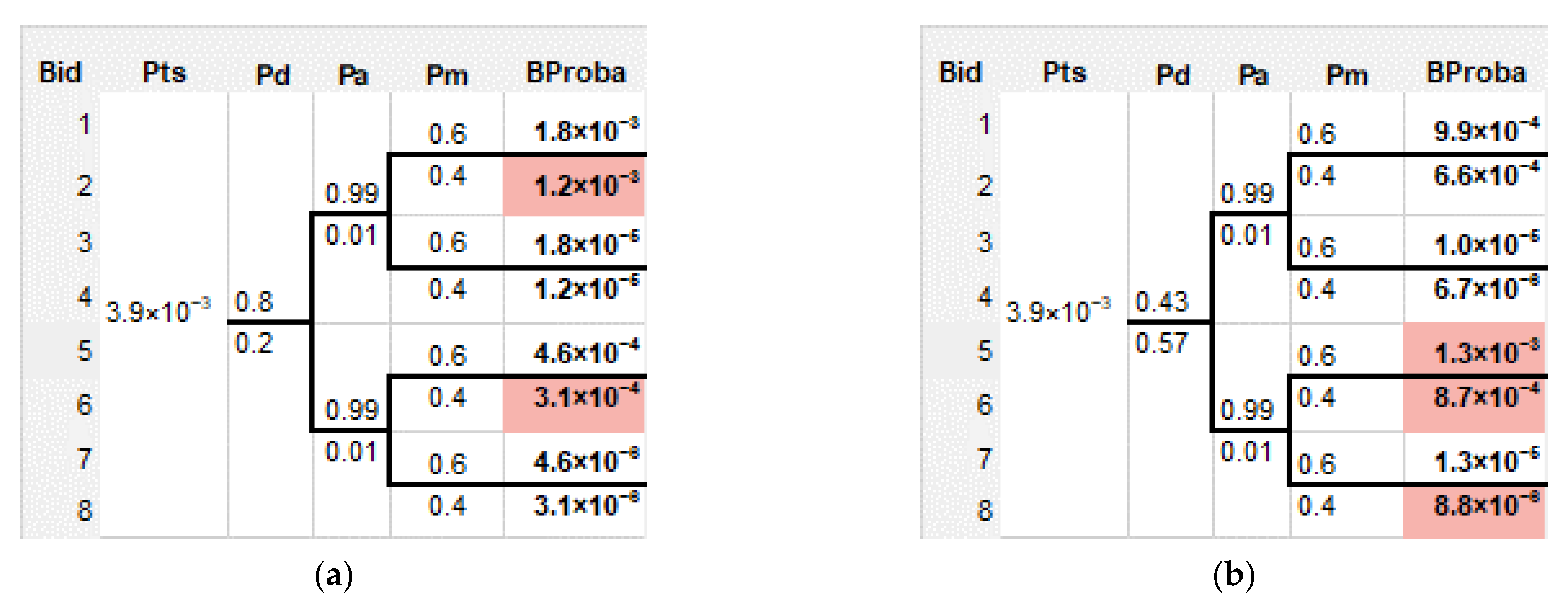Select the Bid header in table (b)
The image size is (1568, 606).
[x=961, y=73]
